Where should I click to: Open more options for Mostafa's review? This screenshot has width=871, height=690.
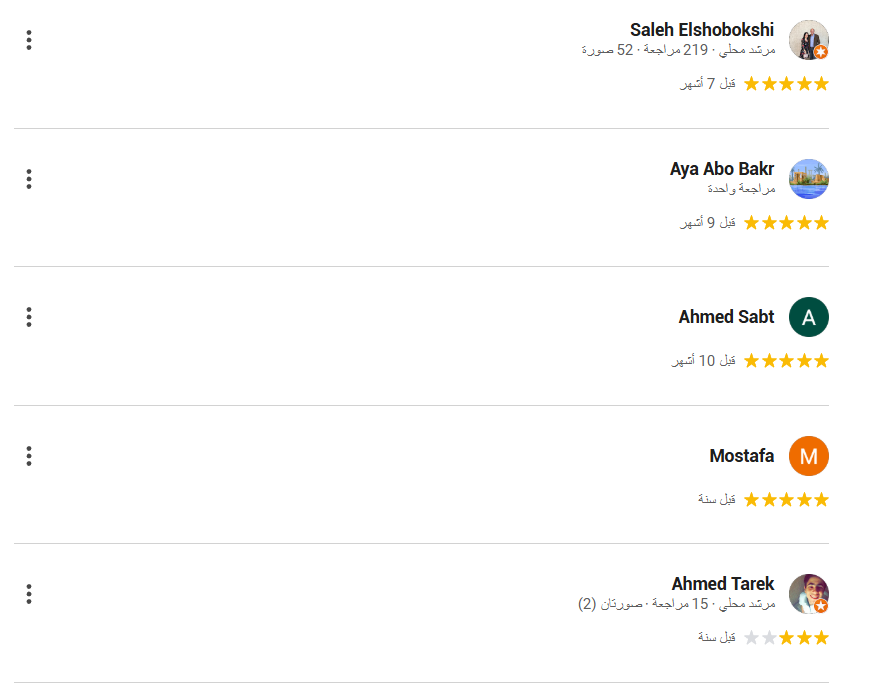tap(29, 456)
